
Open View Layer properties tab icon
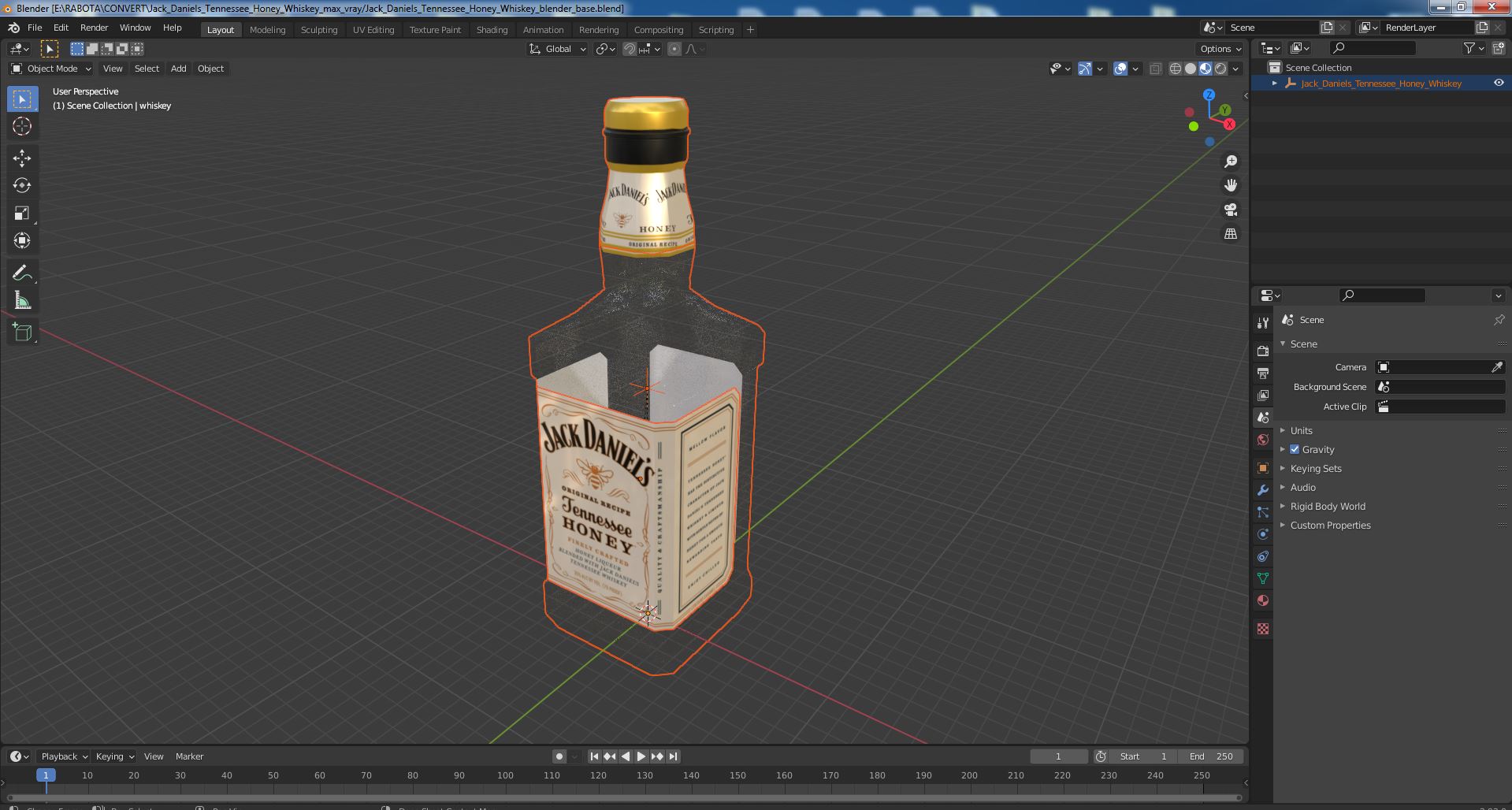1263,395
